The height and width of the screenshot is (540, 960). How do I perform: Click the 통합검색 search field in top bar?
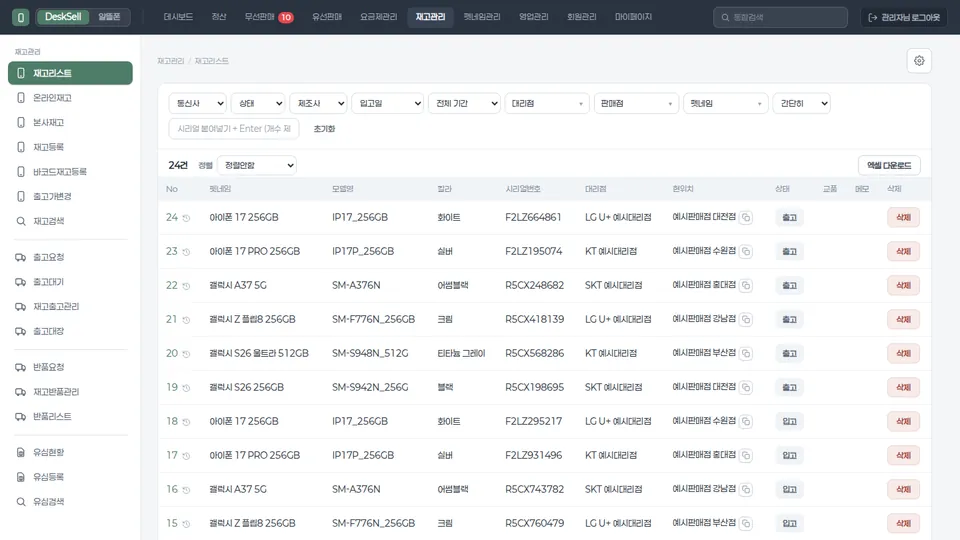pos(781,18)
